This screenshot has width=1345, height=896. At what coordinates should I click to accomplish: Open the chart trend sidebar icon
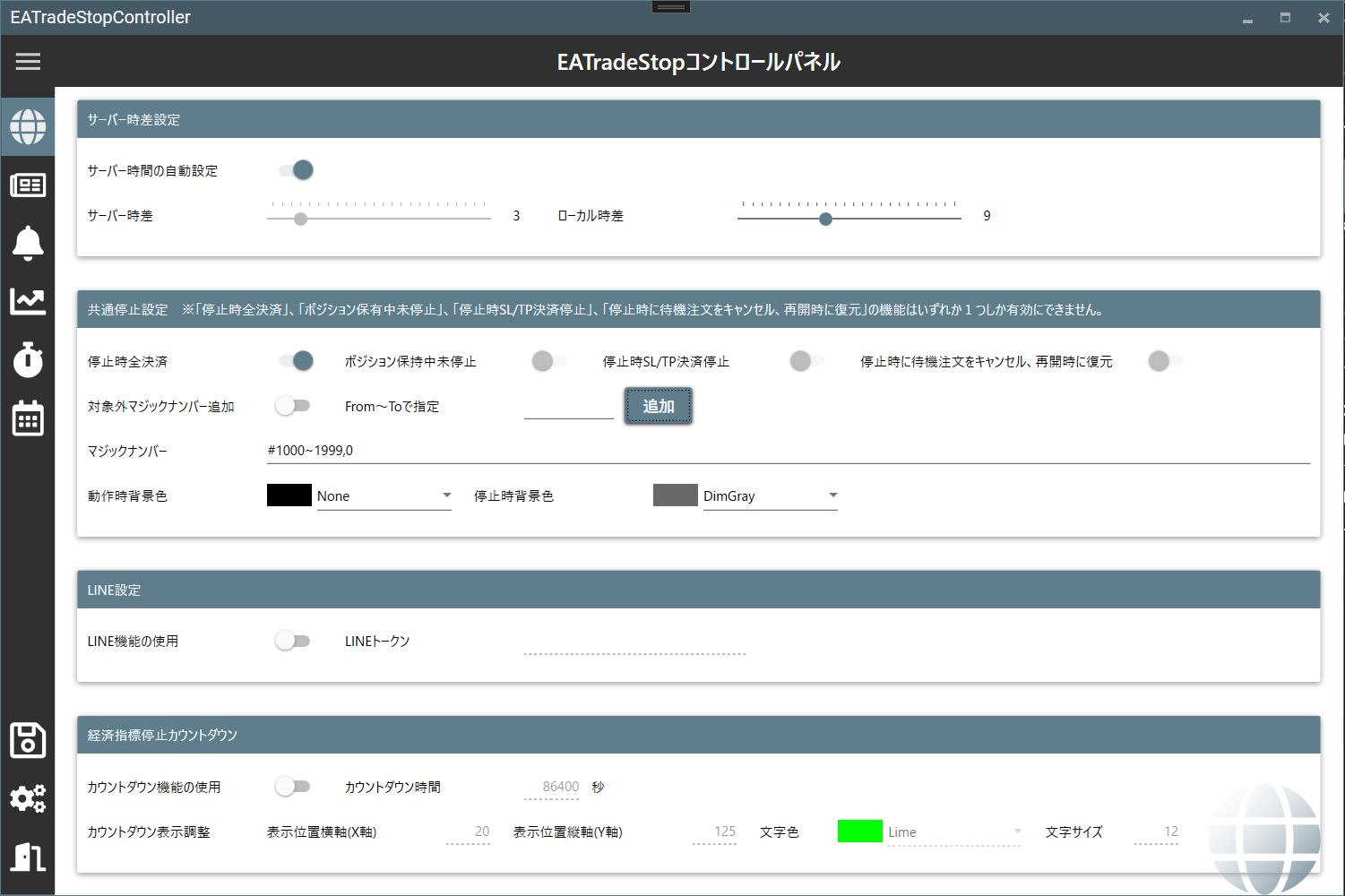[x=28, y=301]
